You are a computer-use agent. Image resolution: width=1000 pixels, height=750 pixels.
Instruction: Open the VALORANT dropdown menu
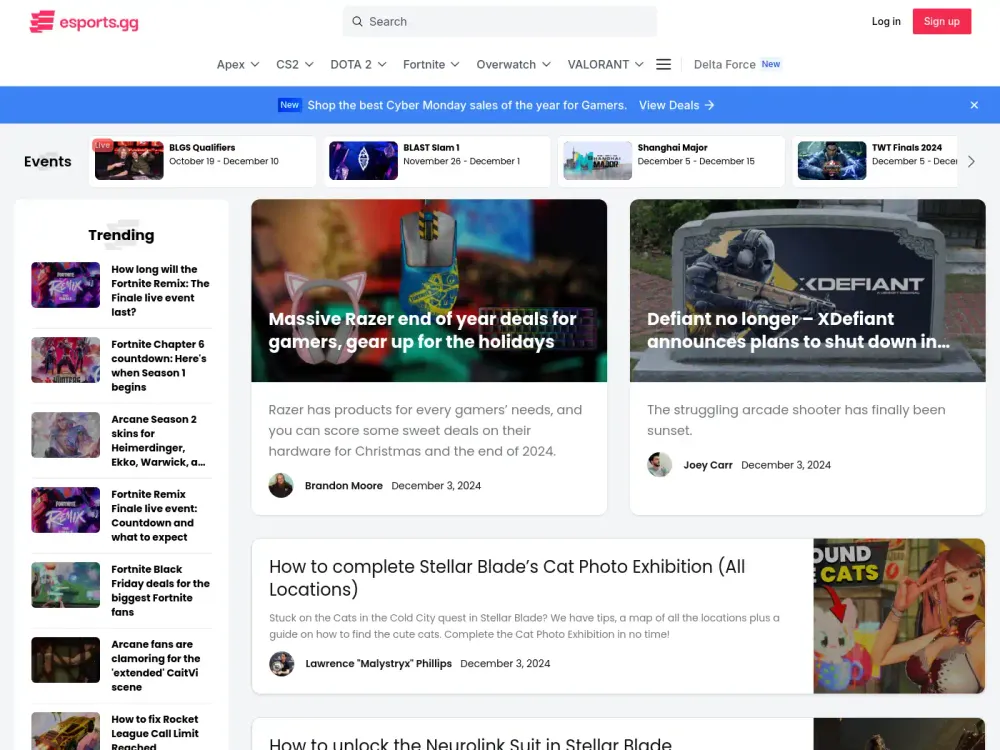tap(605, 64)
